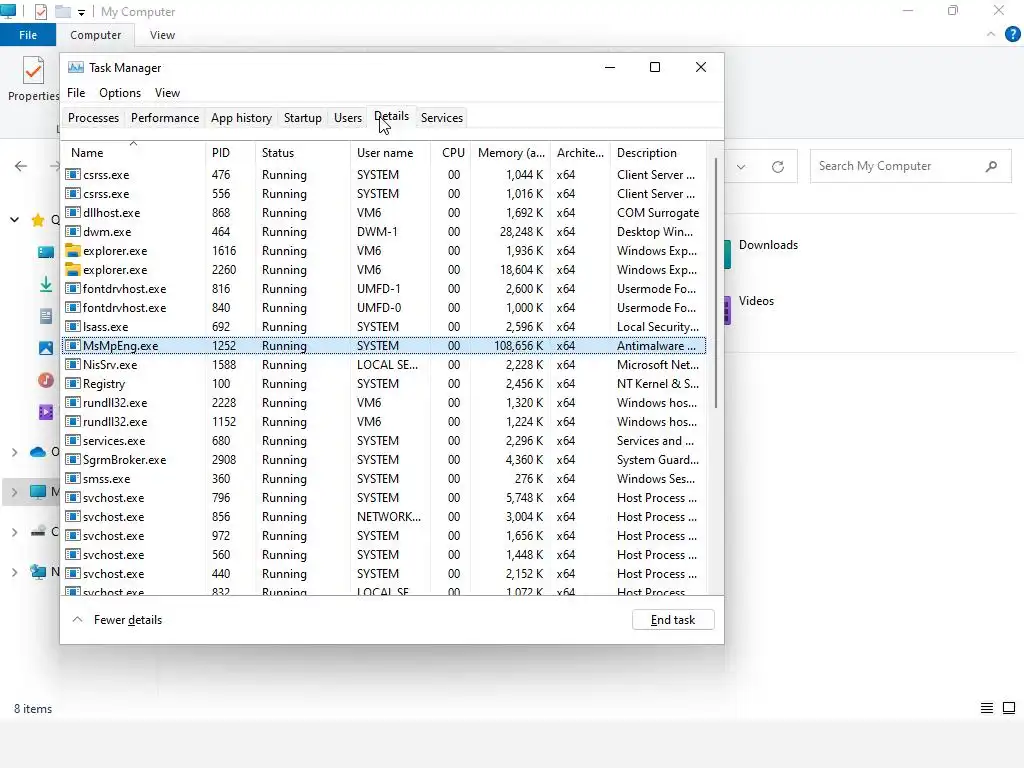Click the Properties checkmark icon in the ribbon
The image size is (1024, 768).
33,70
